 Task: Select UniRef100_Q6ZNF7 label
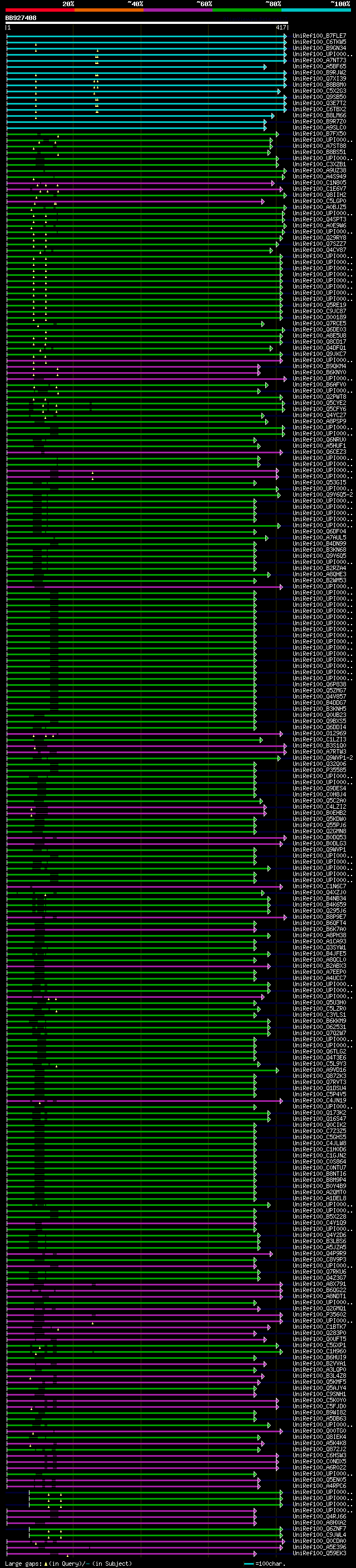[319, 1529]
